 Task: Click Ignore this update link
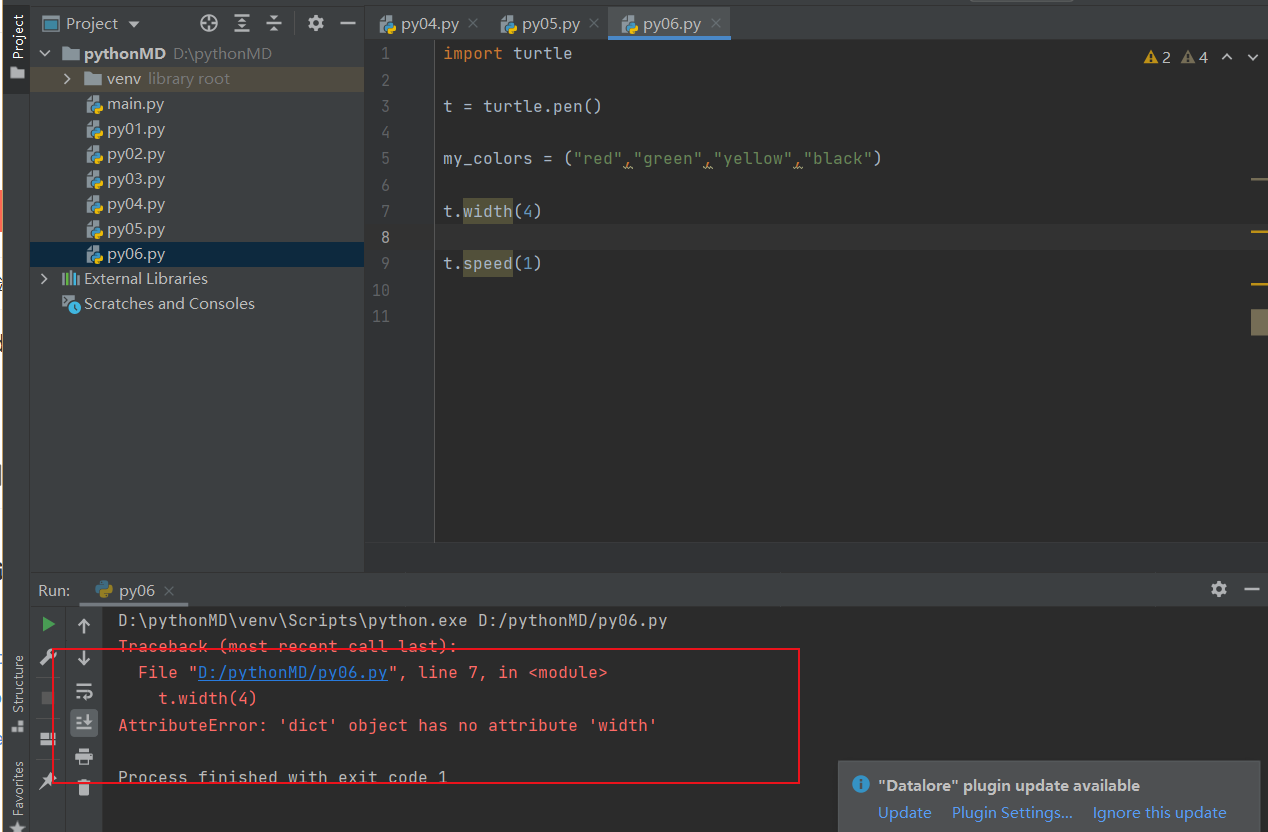(x=1159, y=813)
